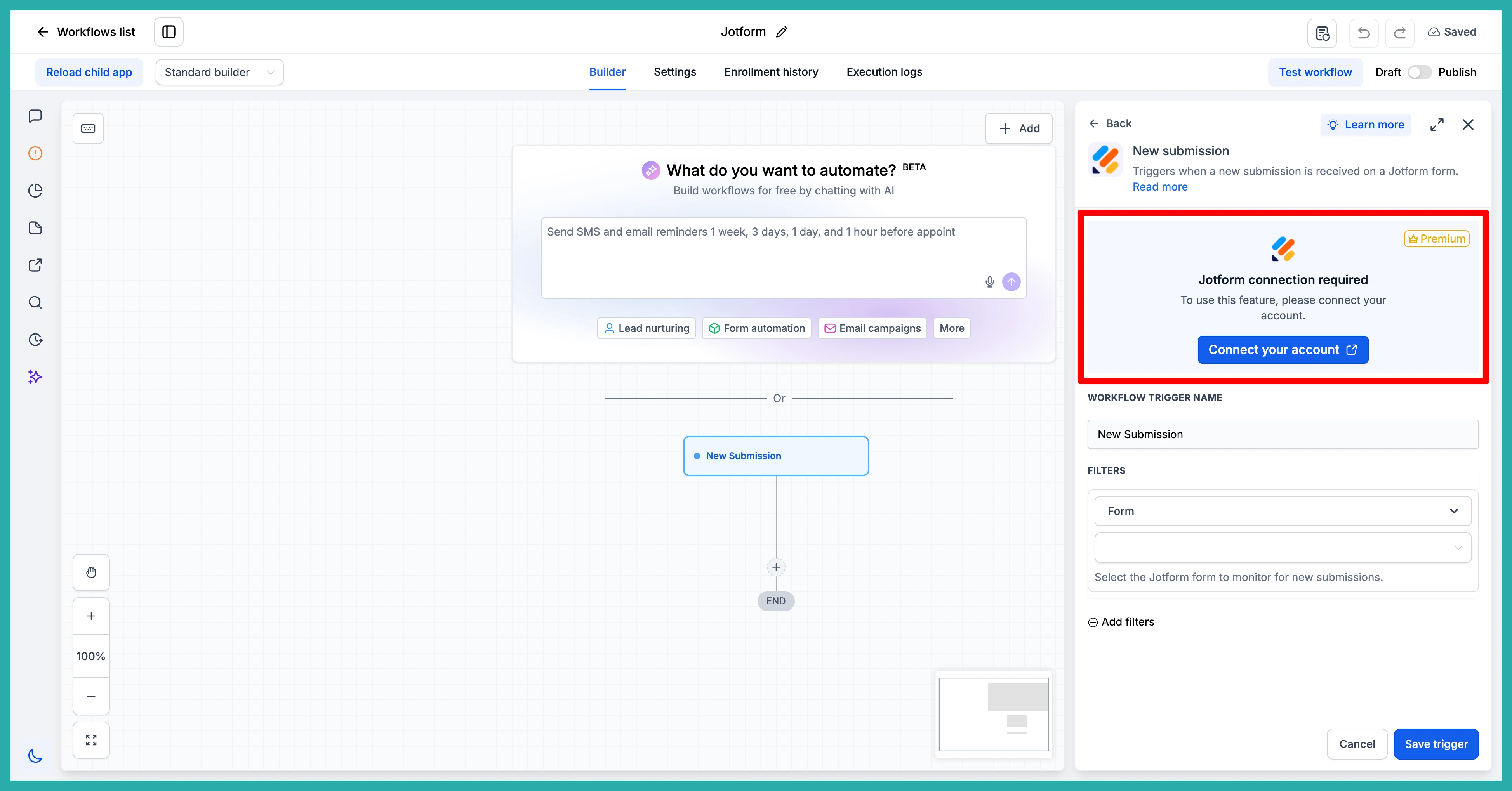This screenshot has width=1512, height=791.
Task: Click the Add button on canvas
Action: pyautogui.click(x=1018, y=128)
